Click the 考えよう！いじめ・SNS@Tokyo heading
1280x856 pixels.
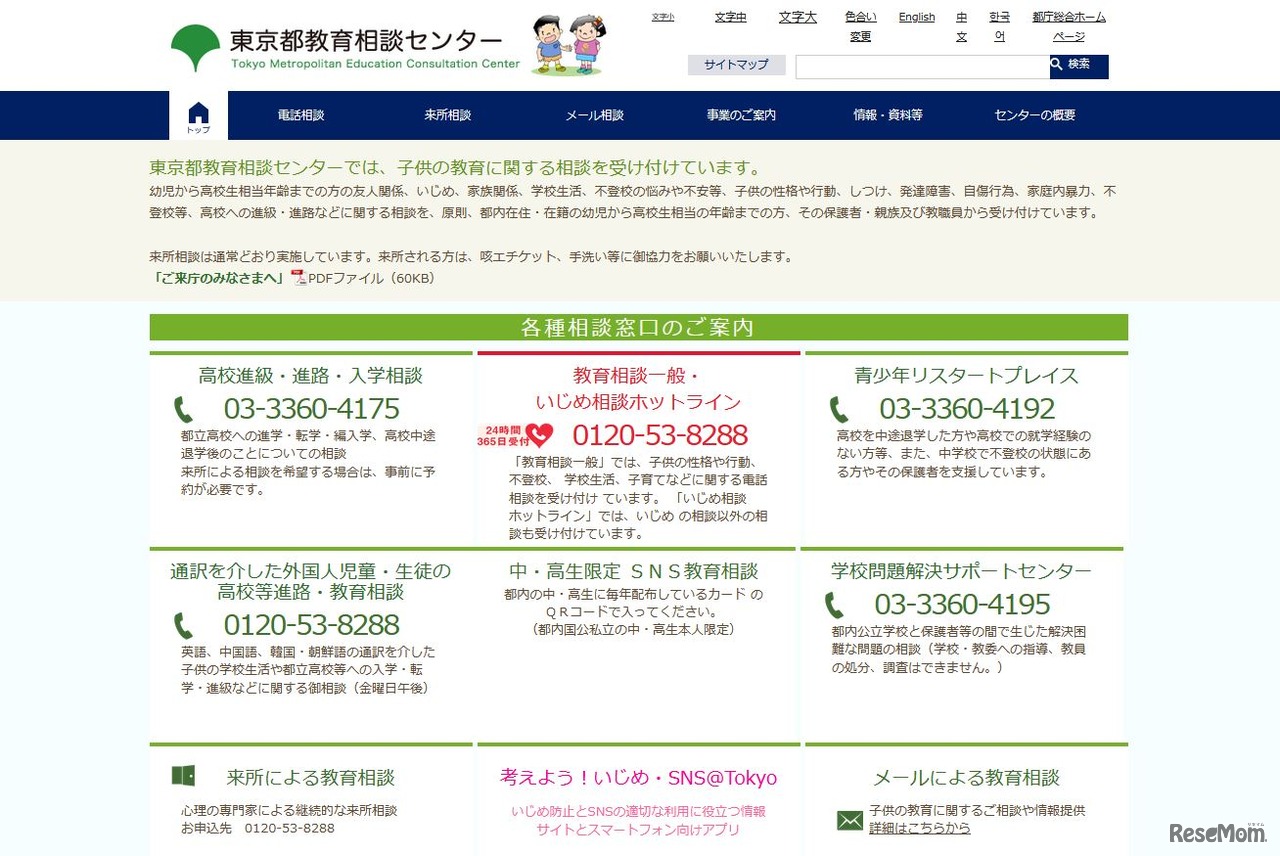pos(639,777)
